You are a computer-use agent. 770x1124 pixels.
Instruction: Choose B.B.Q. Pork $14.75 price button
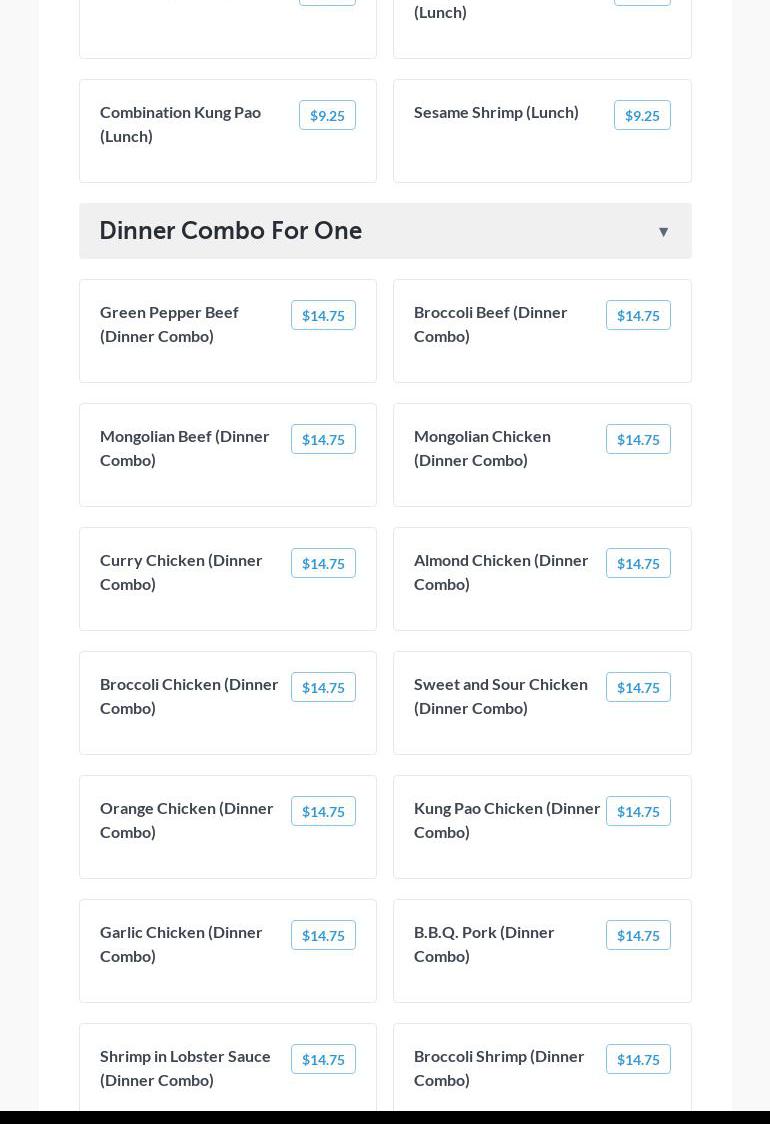638,936
